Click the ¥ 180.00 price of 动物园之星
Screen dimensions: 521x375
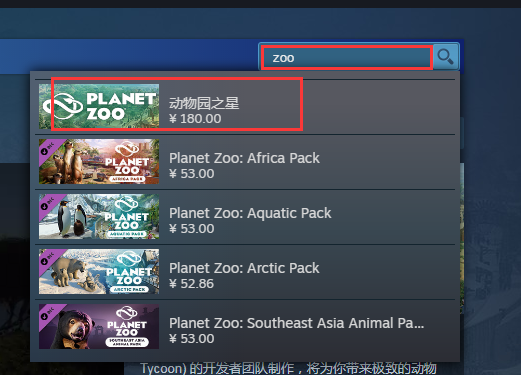point(195,119)
